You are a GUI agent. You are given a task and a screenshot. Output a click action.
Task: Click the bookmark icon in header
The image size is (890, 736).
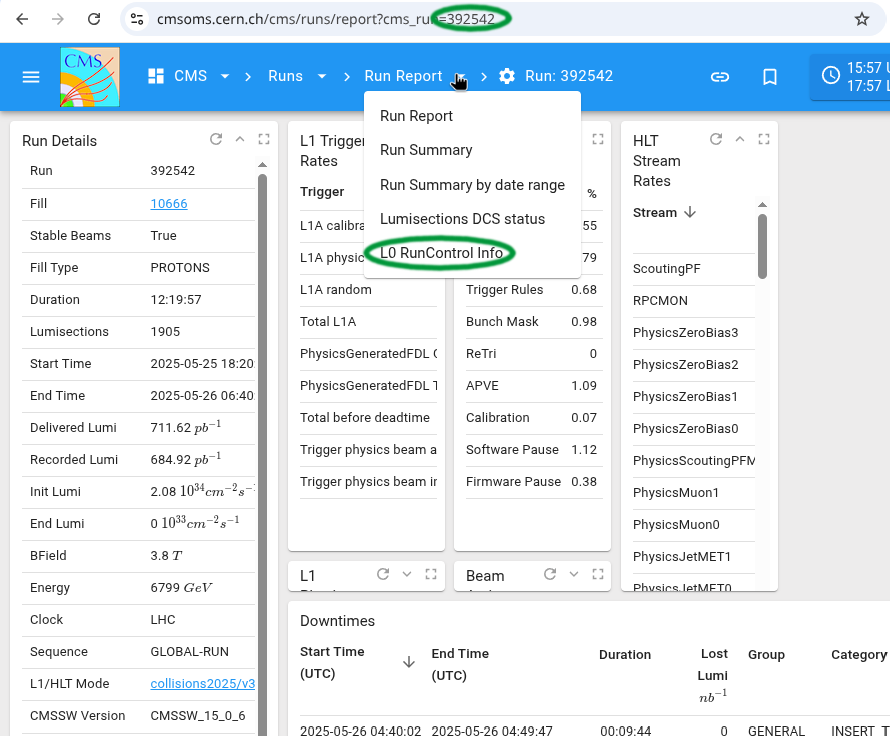point(769,77)
